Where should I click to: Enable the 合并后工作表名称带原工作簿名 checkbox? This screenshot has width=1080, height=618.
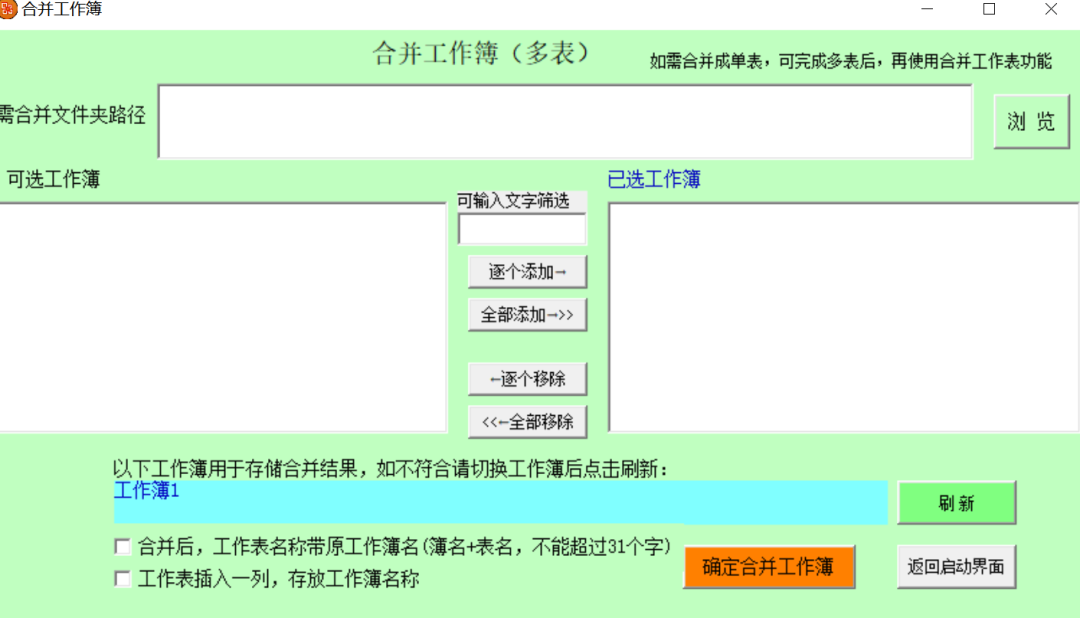(122, 546)
